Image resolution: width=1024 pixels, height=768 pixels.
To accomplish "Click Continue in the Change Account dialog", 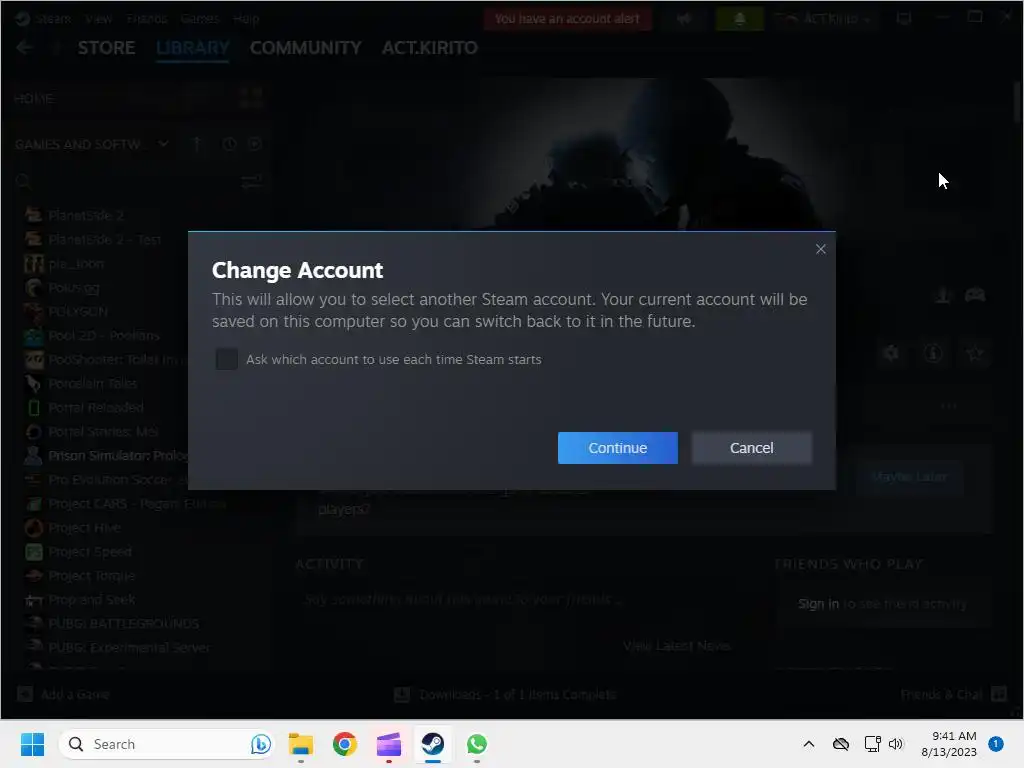I will pos(617,448).
